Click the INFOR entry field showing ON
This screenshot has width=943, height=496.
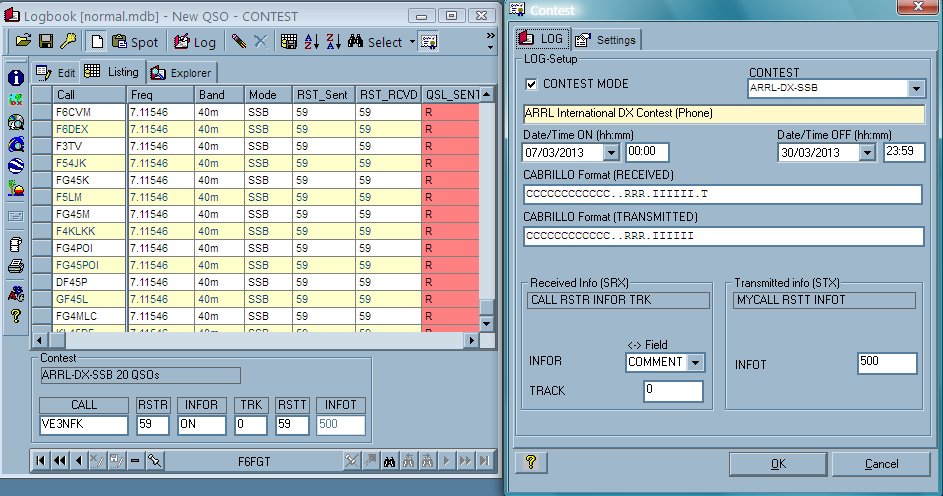(201, 424)
